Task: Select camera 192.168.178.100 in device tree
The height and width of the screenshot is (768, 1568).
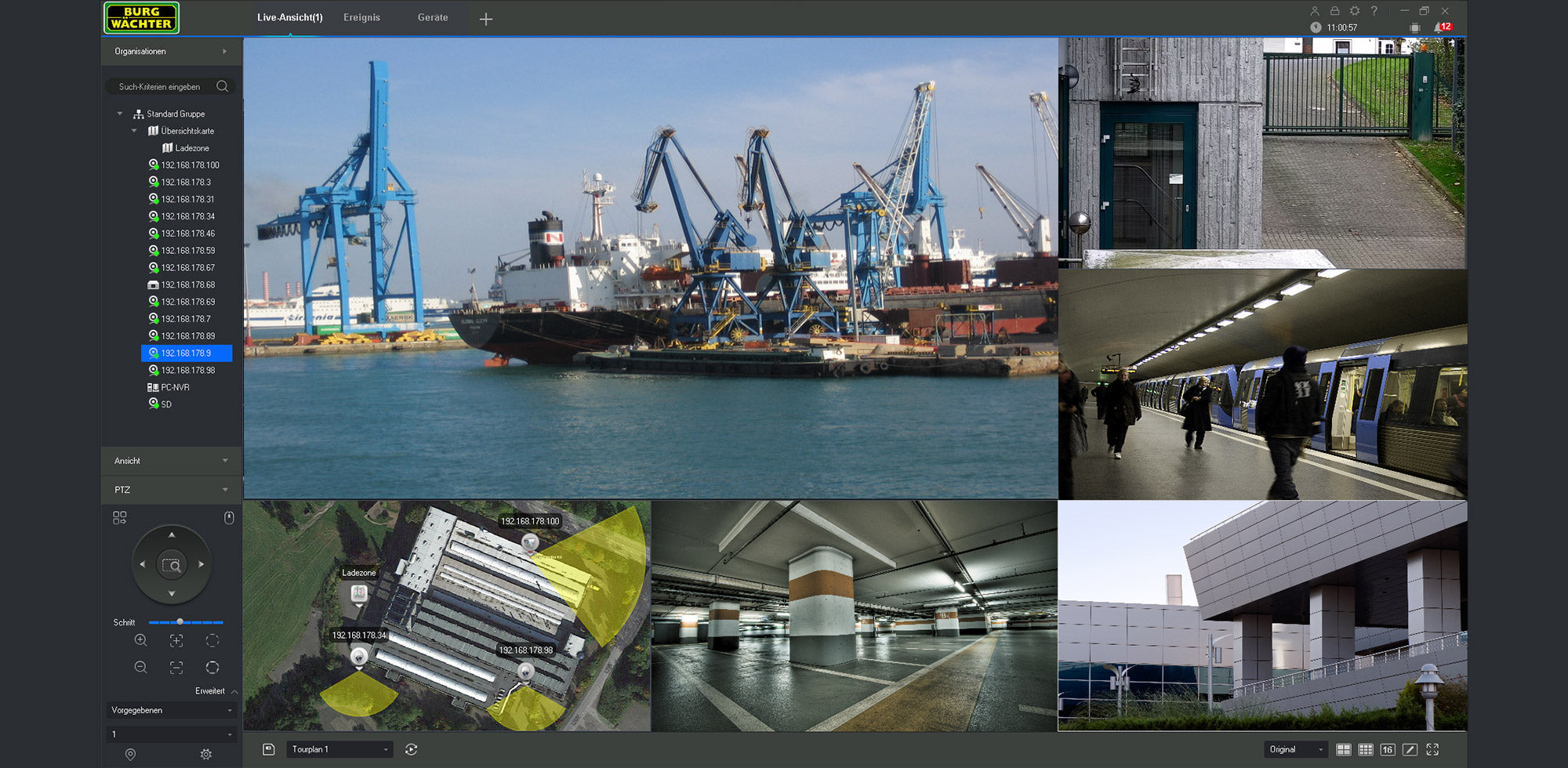Action: 190,165
